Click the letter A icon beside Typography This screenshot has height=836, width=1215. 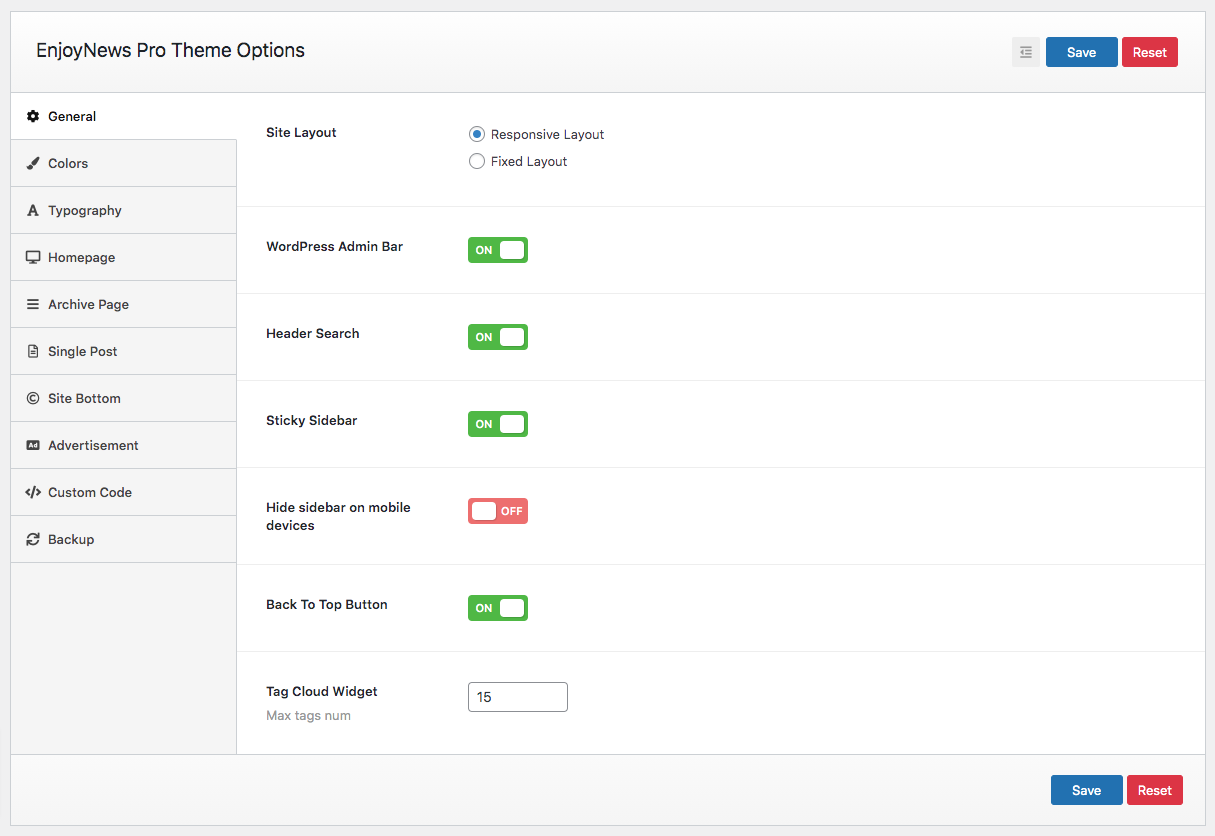pyautogui.click(x=33, y=210)
